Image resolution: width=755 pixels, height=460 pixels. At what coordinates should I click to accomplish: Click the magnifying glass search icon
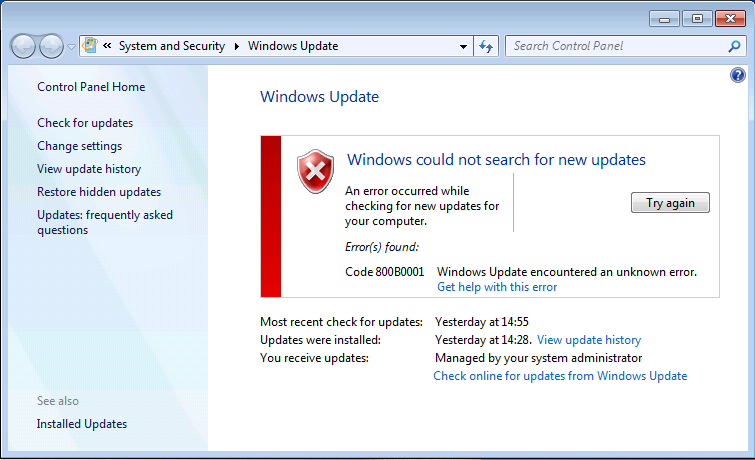tap(734, 46)
